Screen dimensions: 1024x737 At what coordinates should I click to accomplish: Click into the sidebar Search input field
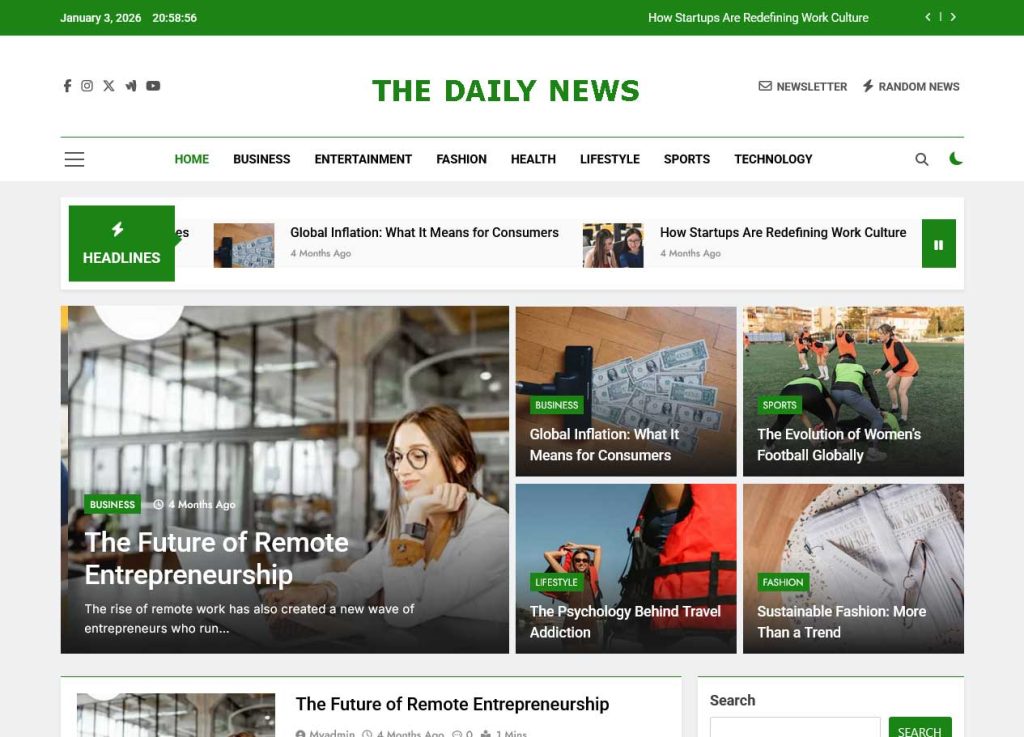click(795, 727)
